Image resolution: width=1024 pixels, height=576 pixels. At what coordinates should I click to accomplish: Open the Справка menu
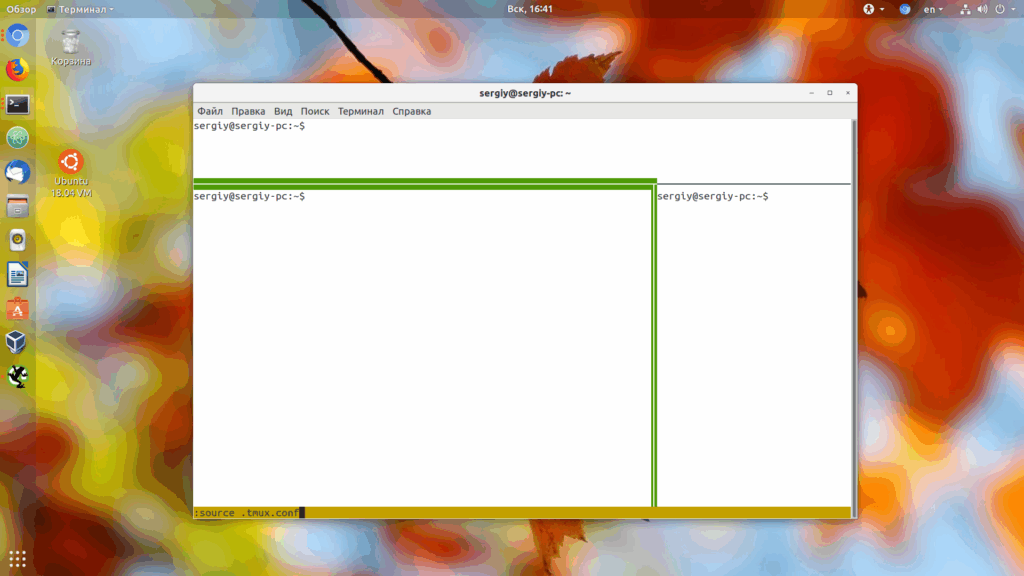point(411,111)
